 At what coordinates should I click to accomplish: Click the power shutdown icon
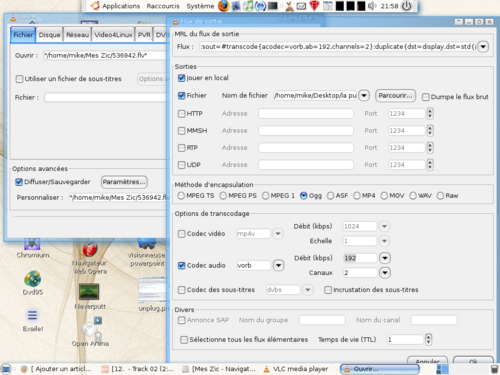pos(406,6)
